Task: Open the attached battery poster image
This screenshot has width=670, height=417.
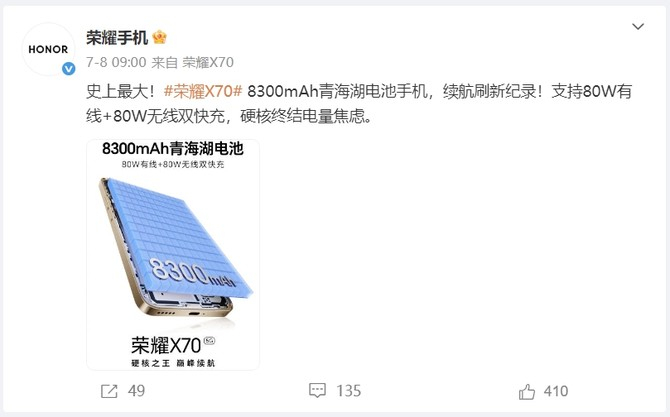Action: (173, 255)
